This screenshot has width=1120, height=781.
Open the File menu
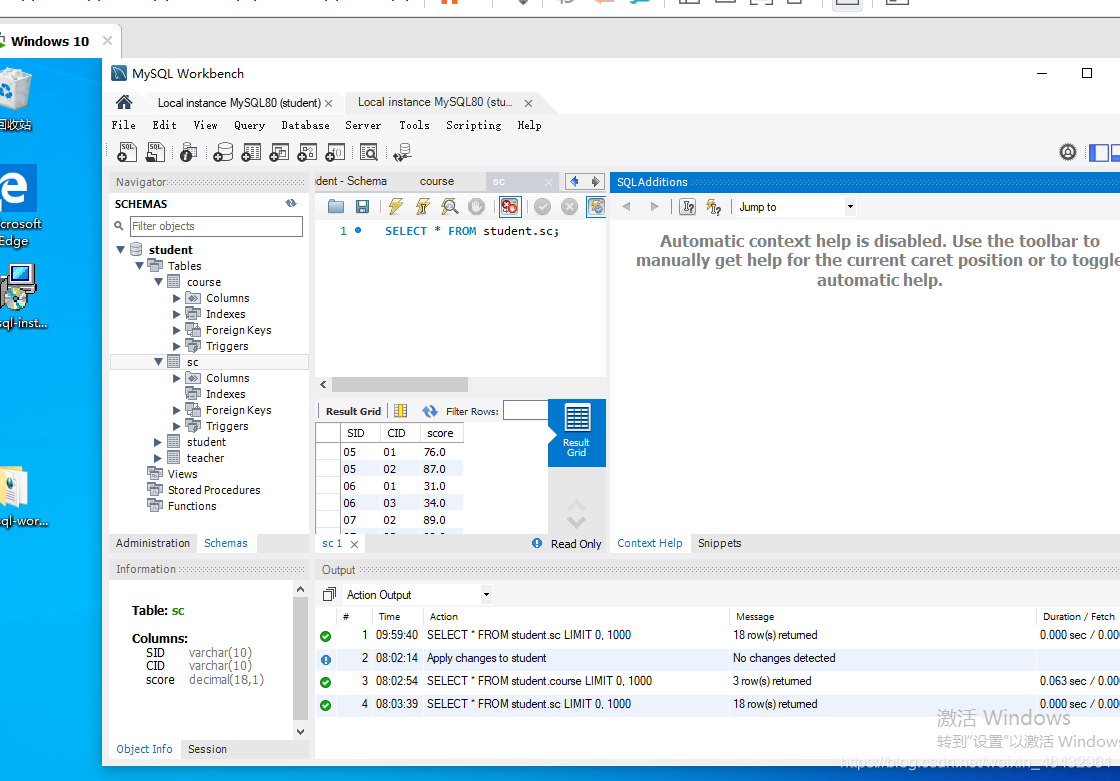click(x=124, y=125)
